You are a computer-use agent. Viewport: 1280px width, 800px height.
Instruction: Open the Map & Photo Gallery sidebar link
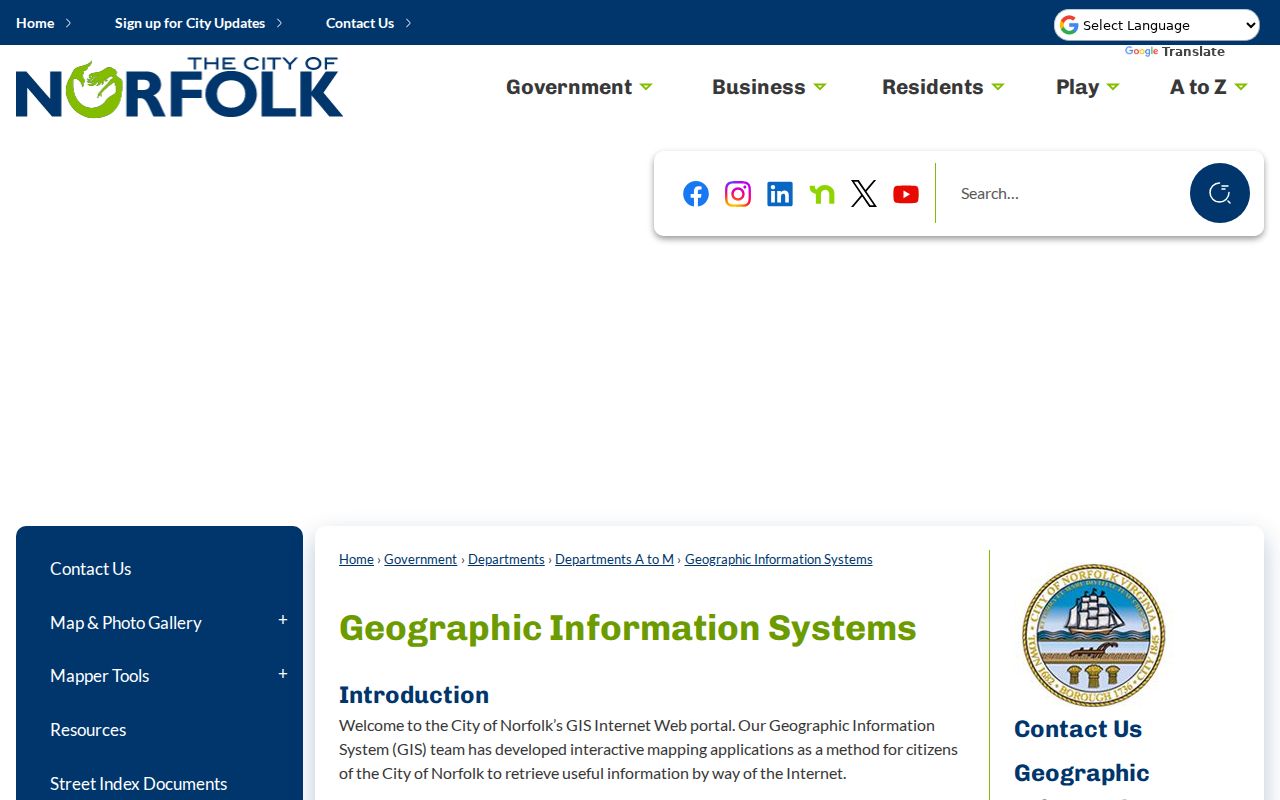126,623
